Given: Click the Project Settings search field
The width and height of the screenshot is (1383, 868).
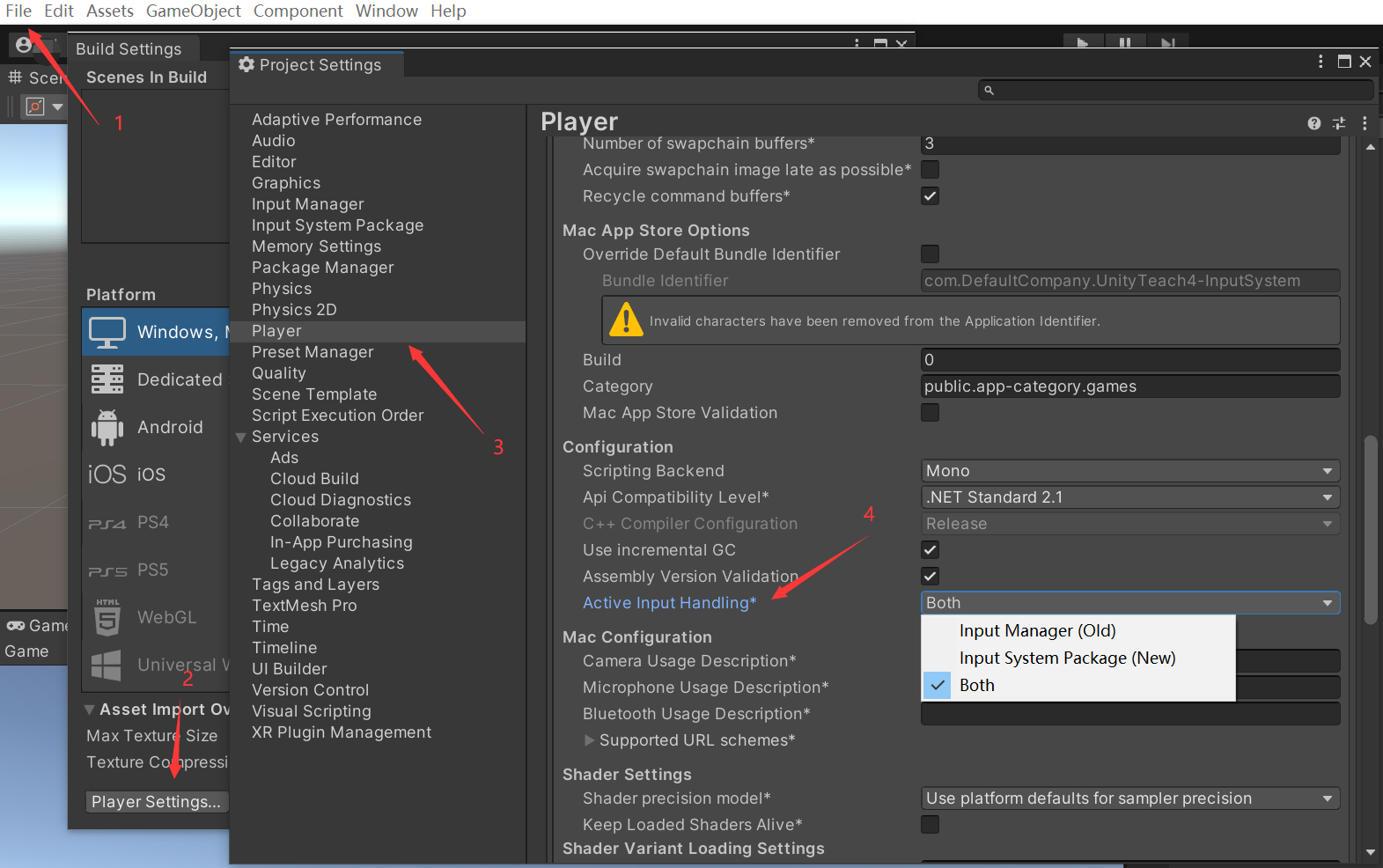Looking at the screenshot, I should tap(1175, 90).
